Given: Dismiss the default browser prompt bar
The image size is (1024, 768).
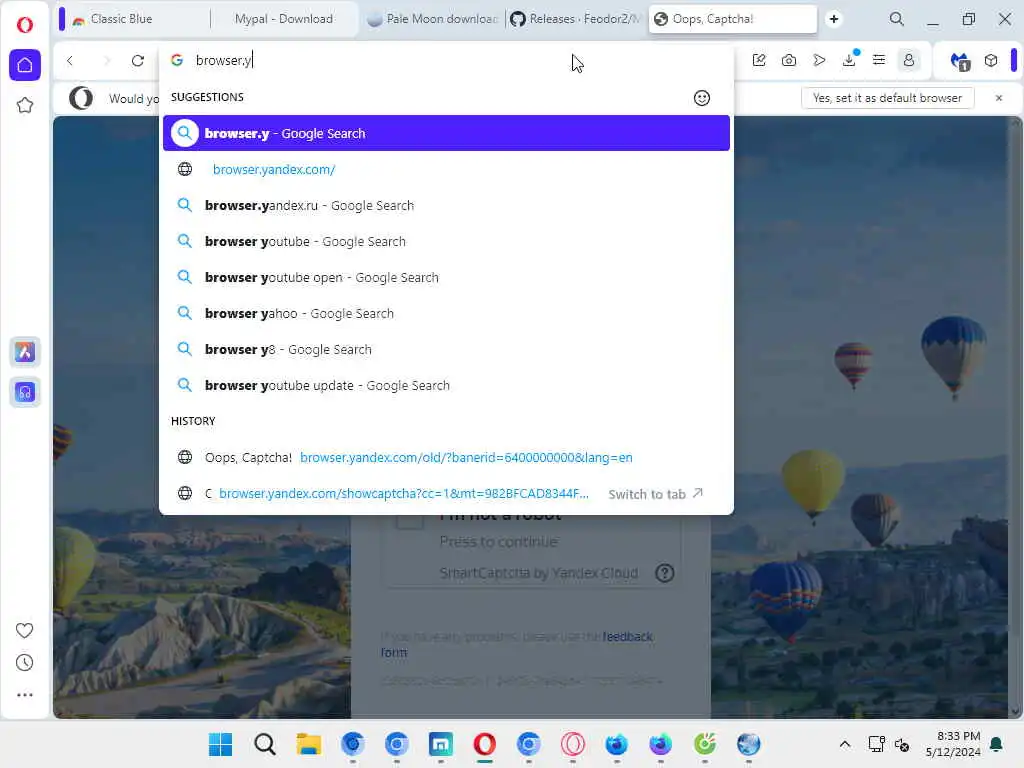Looking at the screenshot, I should click(999, 98).
